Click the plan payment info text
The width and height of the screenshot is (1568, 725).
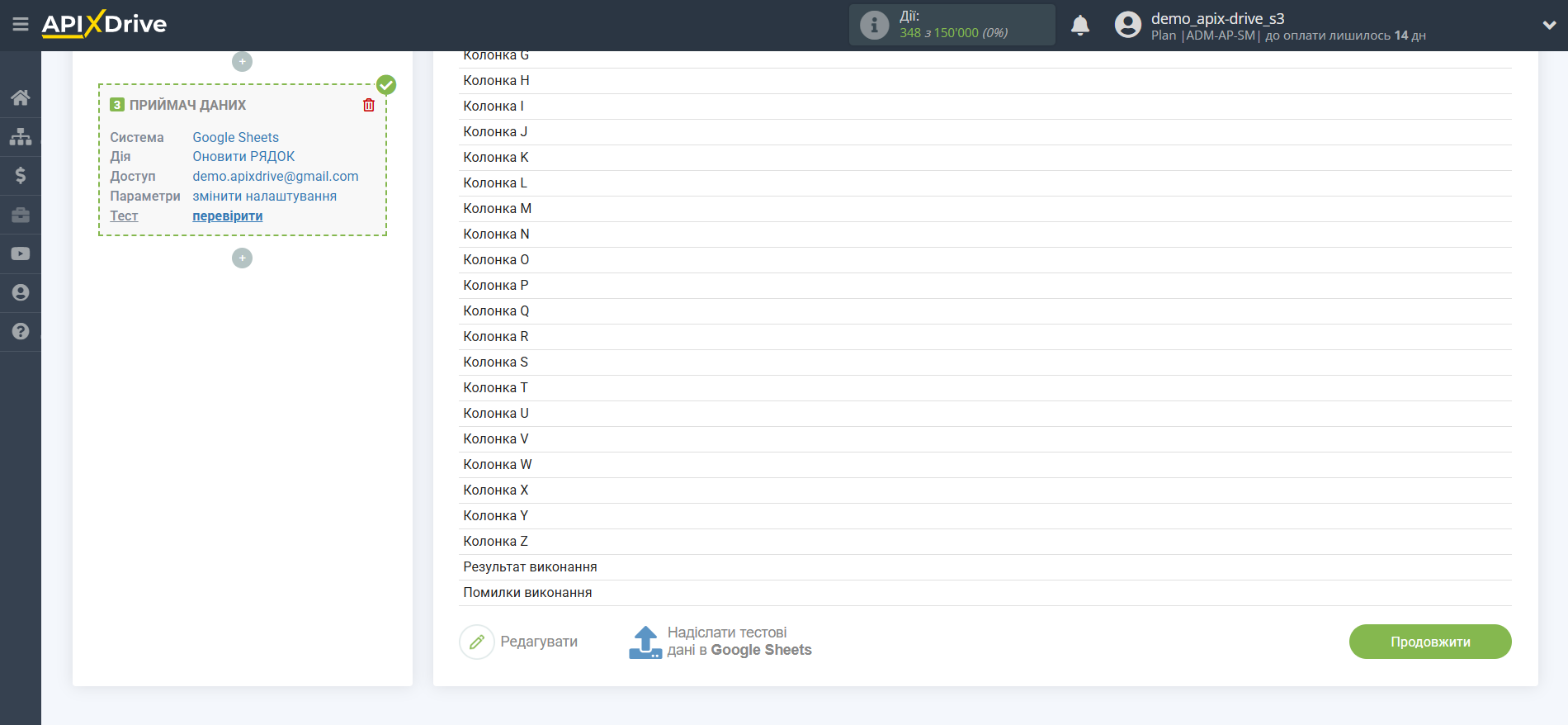(1288, 36)
